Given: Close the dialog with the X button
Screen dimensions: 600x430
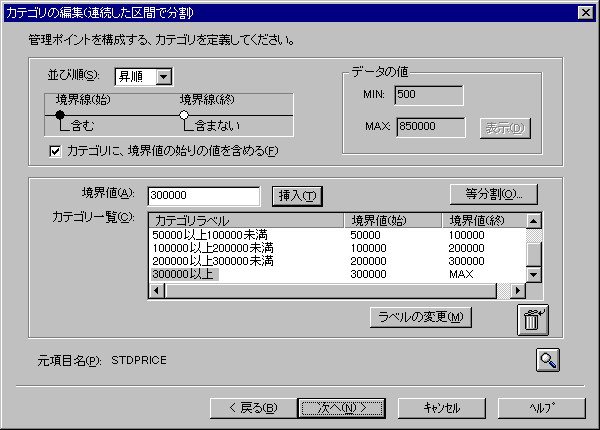Looking at the screenshot, I should (x=585, y=13).
